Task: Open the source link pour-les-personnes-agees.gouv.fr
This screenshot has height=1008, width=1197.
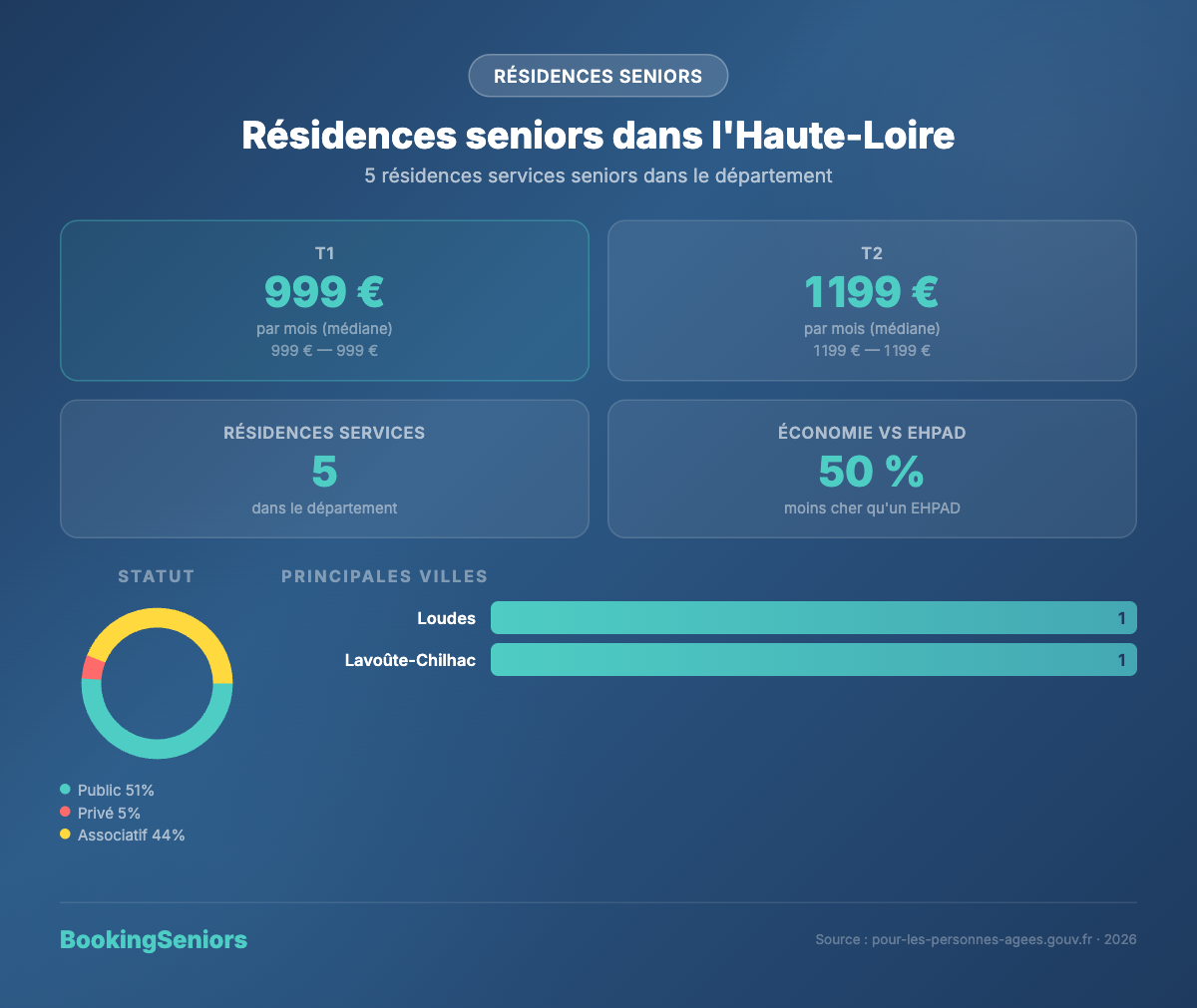Action: [980, 939]
